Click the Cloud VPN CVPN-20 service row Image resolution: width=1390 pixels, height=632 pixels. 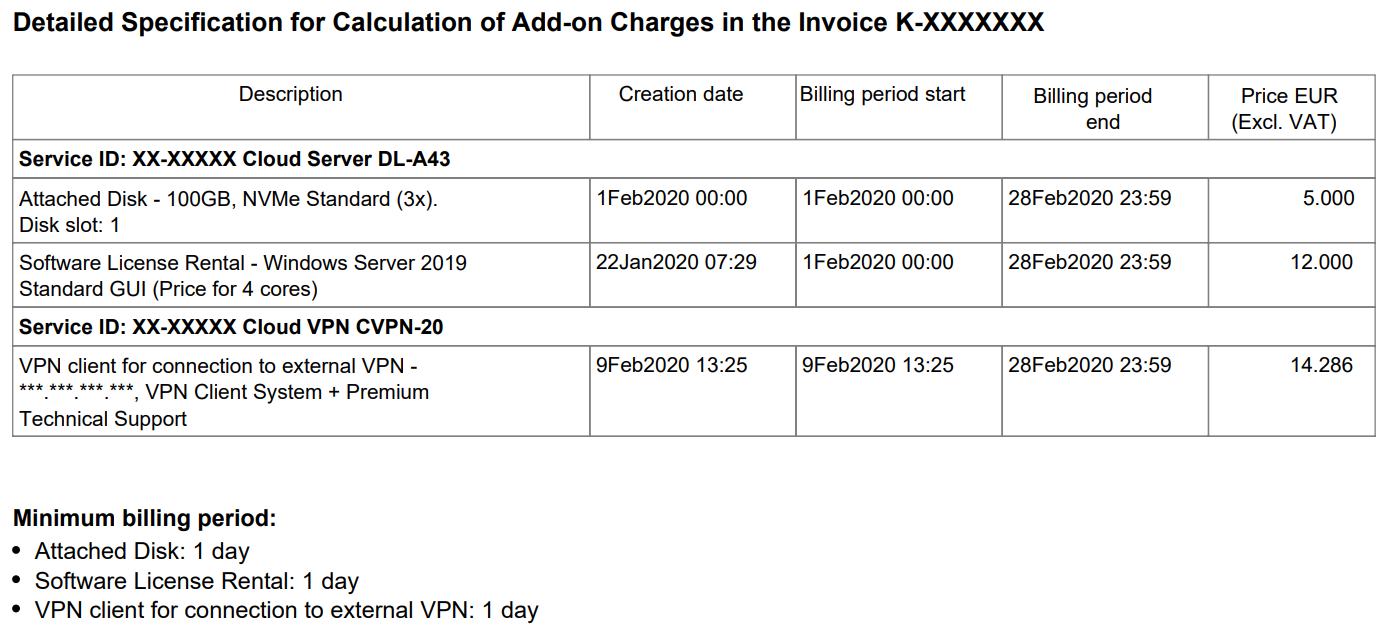click(231, 327)
